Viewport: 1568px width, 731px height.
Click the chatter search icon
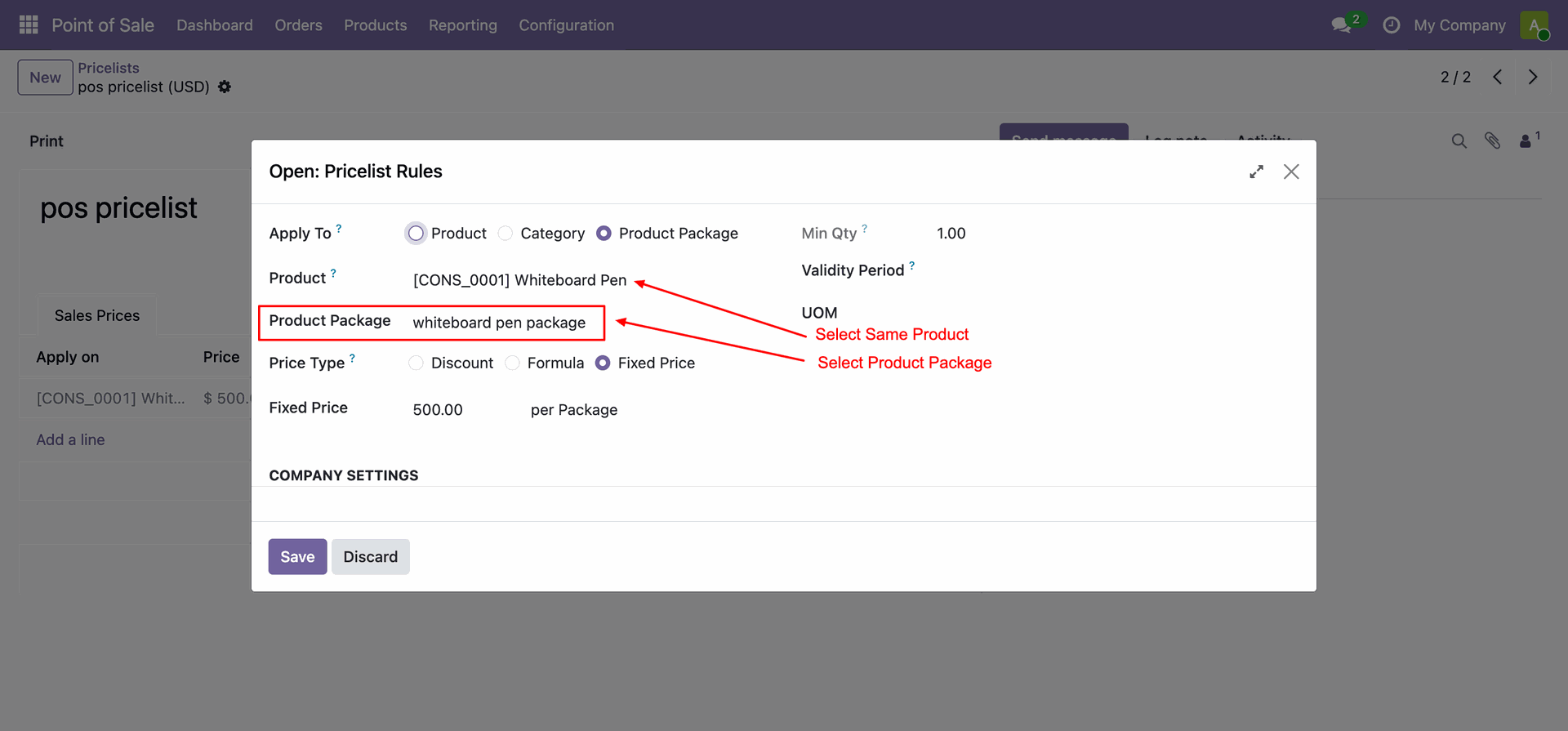click(x=1459, y=141)
